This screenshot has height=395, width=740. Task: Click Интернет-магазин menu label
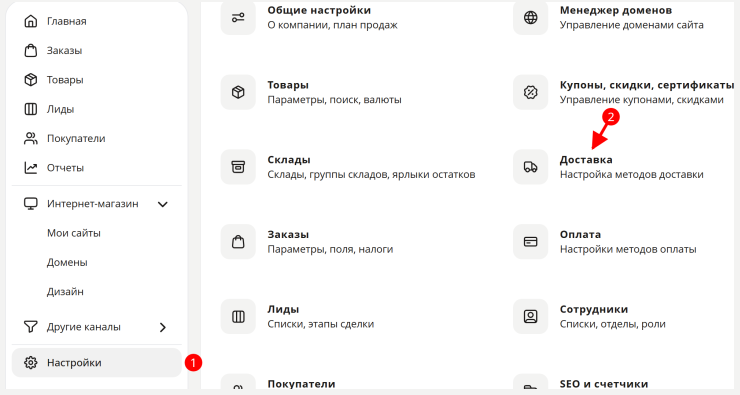[x=92, y=204]
